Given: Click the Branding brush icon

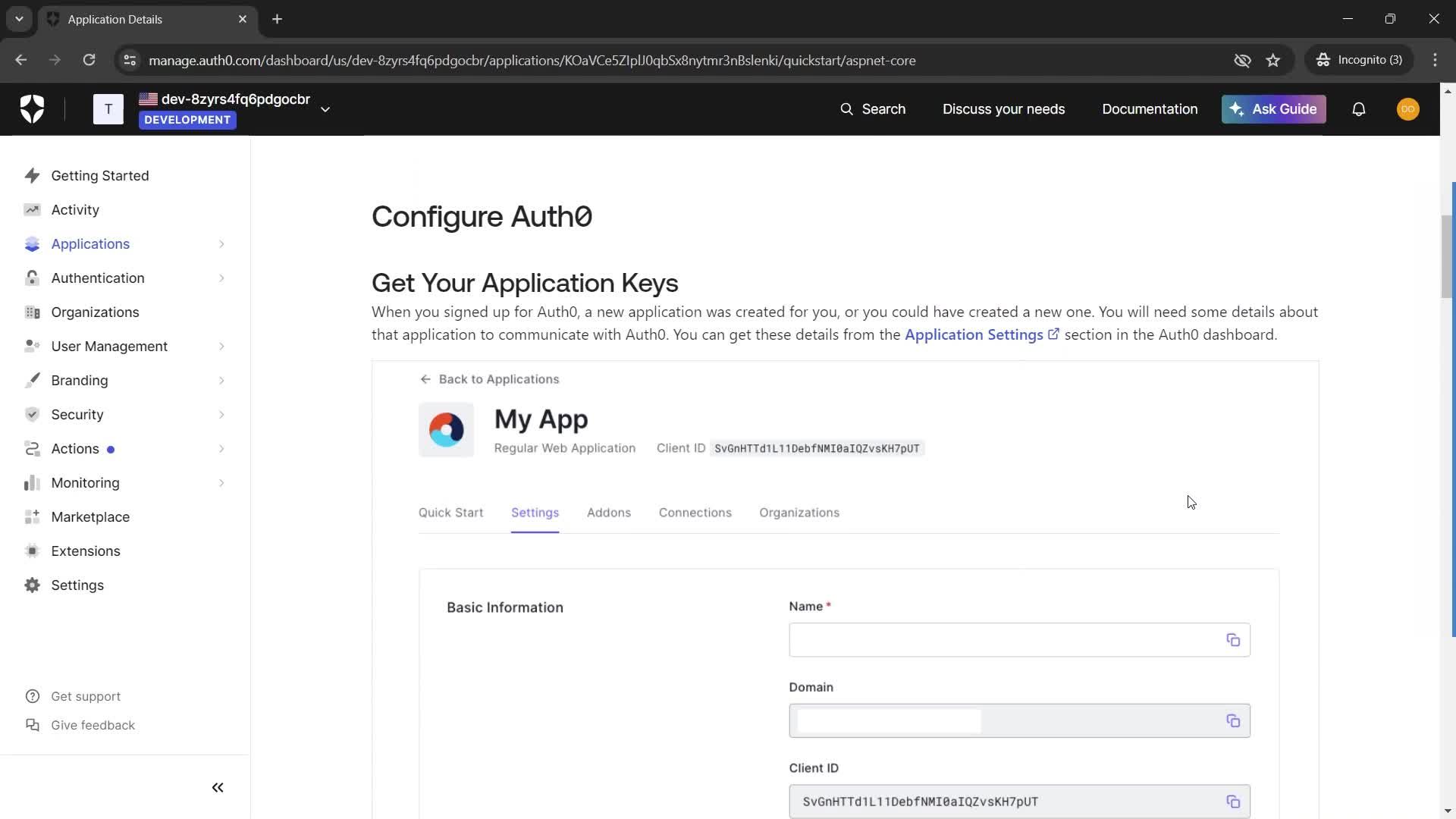Looking at the screenshot, I should pos(32,381).
